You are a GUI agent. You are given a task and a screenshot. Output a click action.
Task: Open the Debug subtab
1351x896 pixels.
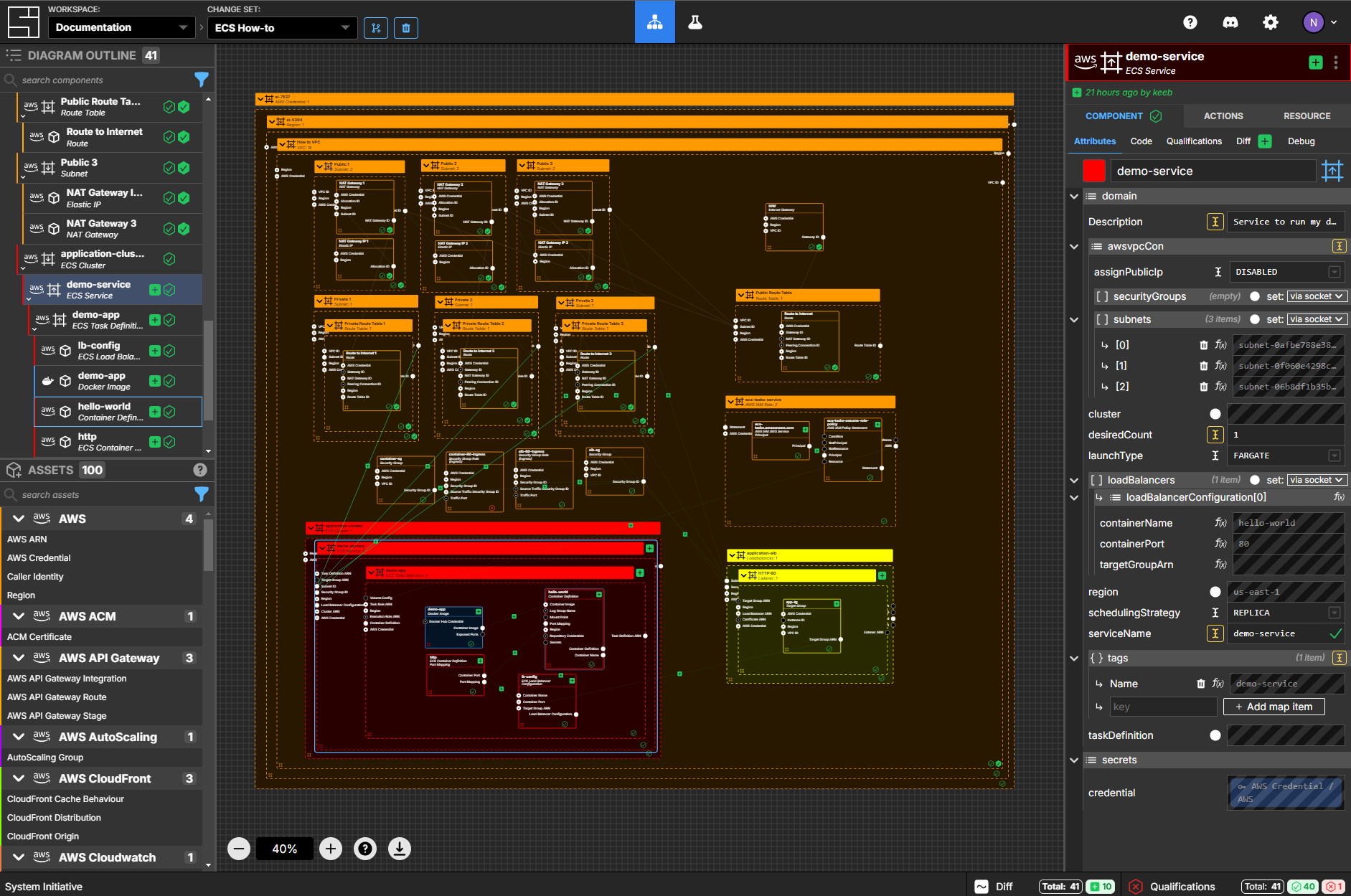tap(1301, 141)
